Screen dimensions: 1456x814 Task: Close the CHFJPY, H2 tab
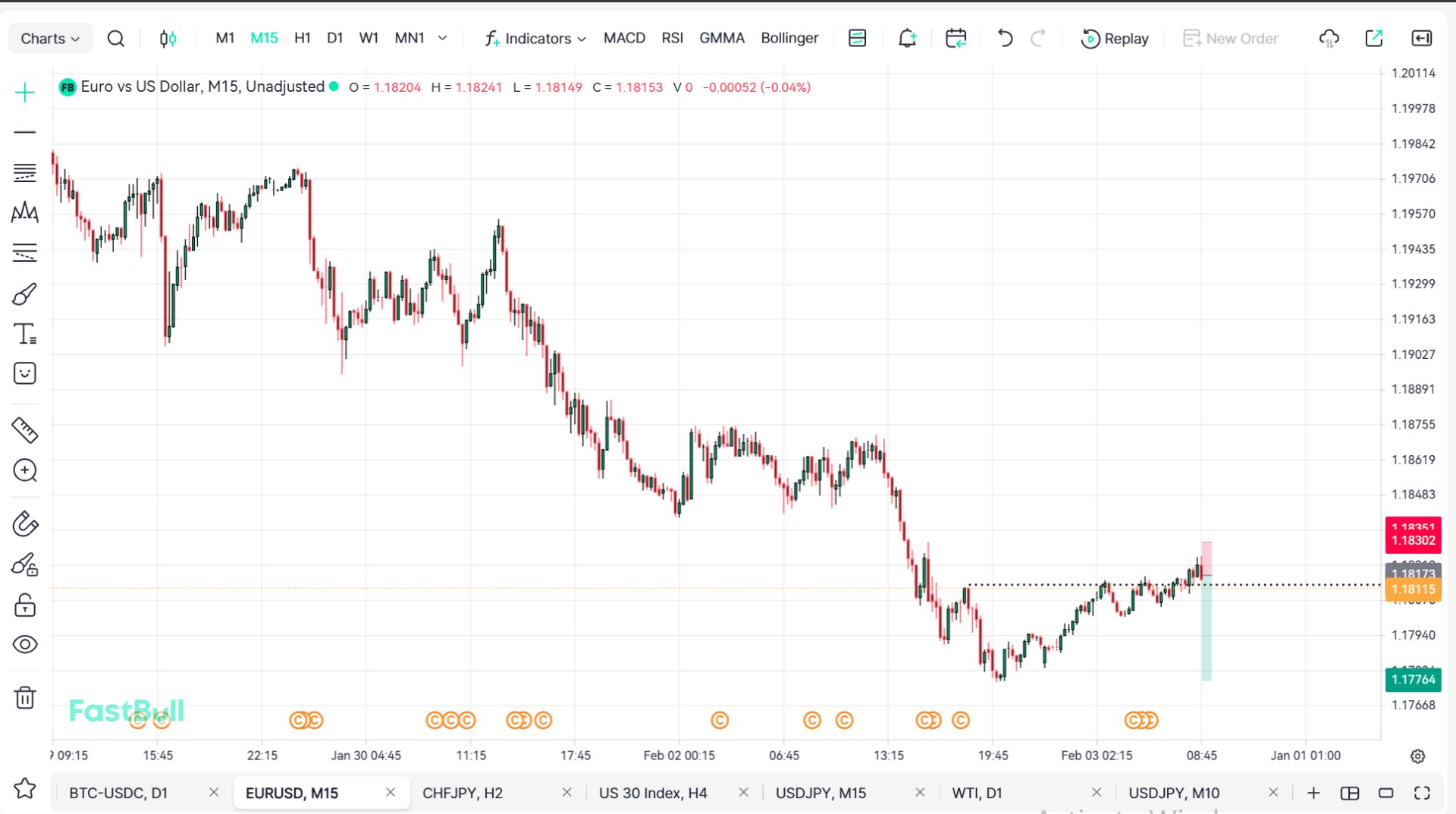pos(566,792)
